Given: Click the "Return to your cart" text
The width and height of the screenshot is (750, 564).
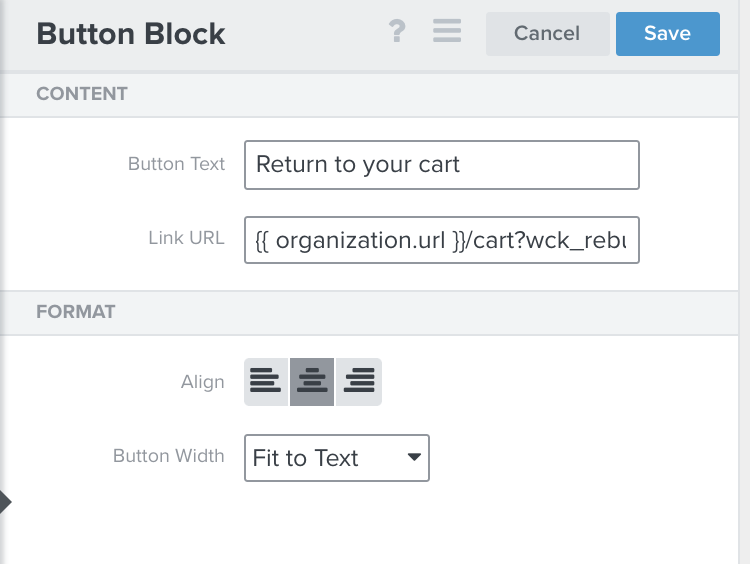Looking at the screenshot, I should click(358, 165).
